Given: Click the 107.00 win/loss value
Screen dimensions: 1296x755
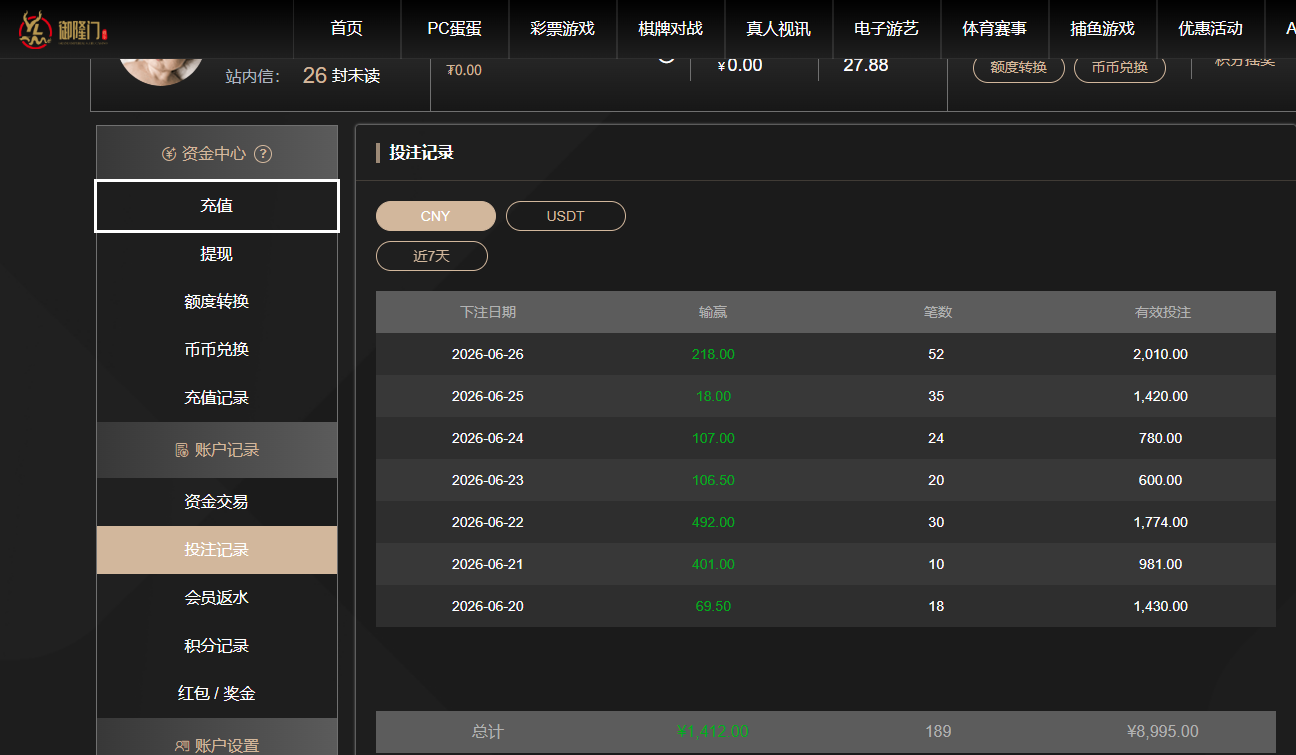Looking at the screenshot, I should tap(713, 438).
